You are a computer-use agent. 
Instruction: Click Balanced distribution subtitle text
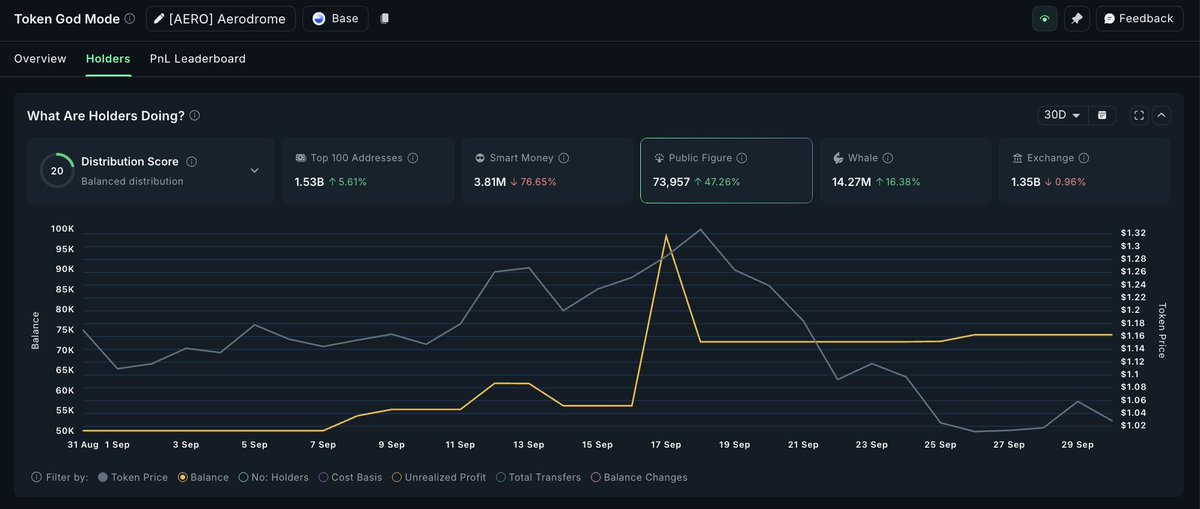132,181
